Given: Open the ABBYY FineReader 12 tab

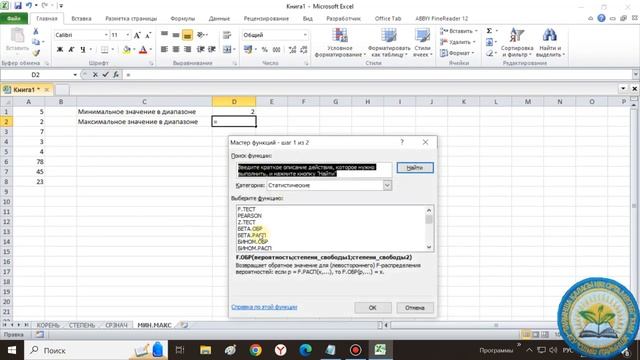Looking at the screenshot, I should pyautogui.click(x=442, y=19).
